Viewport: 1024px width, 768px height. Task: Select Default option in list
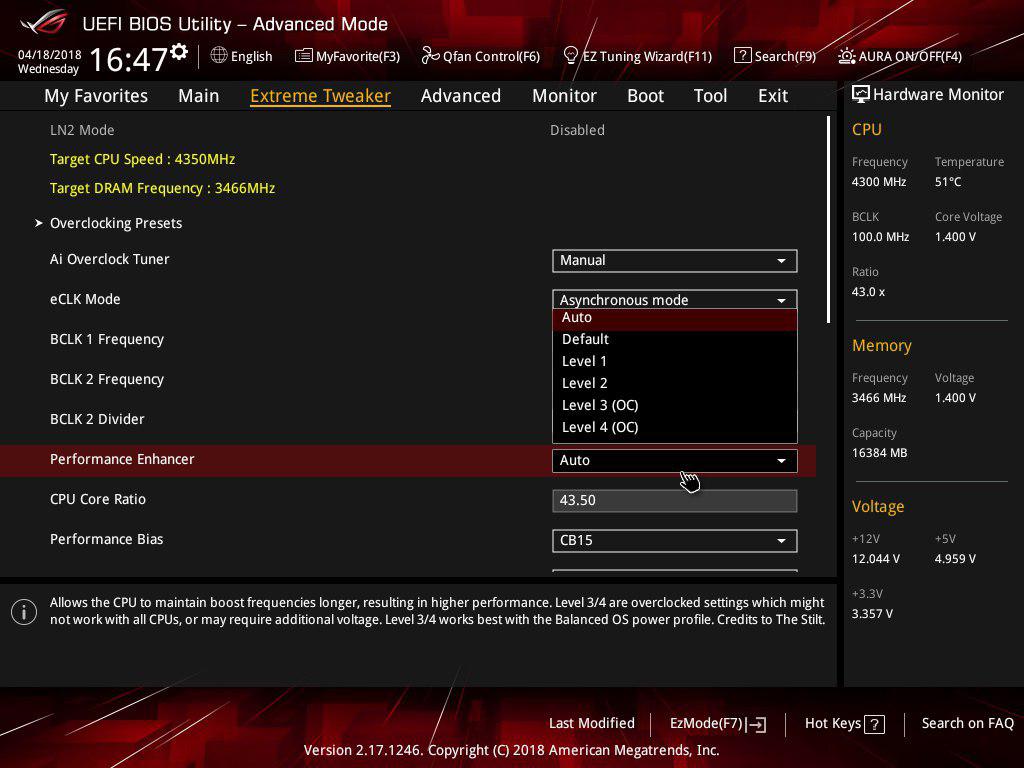tap(675, 340)
